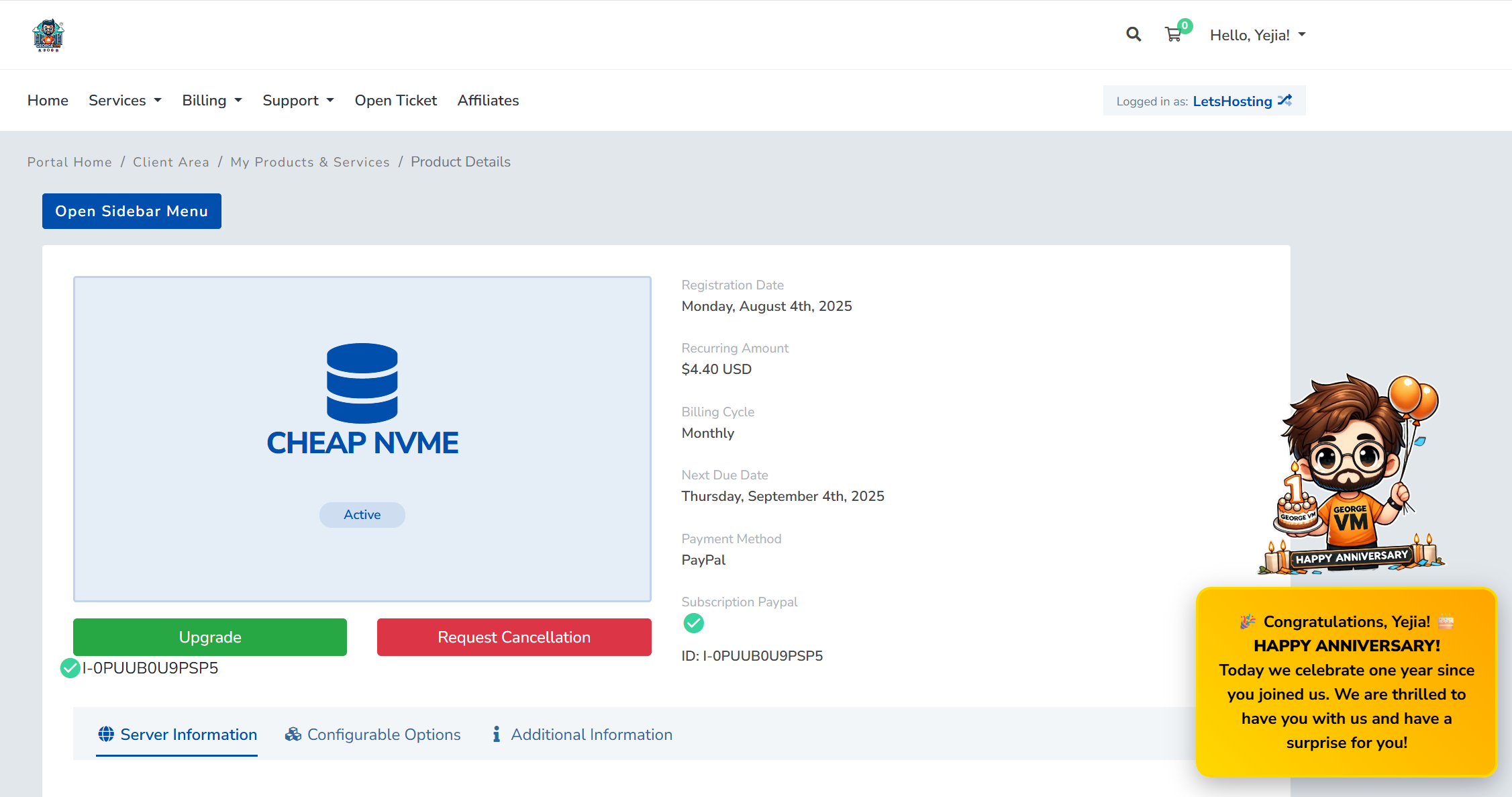Image resolution: width=1512 pixels, height=797 pixels.
Task: Click the ID: I-0PUUB0U9PSP5 subscription text
Action: click(x=752, y=656)
